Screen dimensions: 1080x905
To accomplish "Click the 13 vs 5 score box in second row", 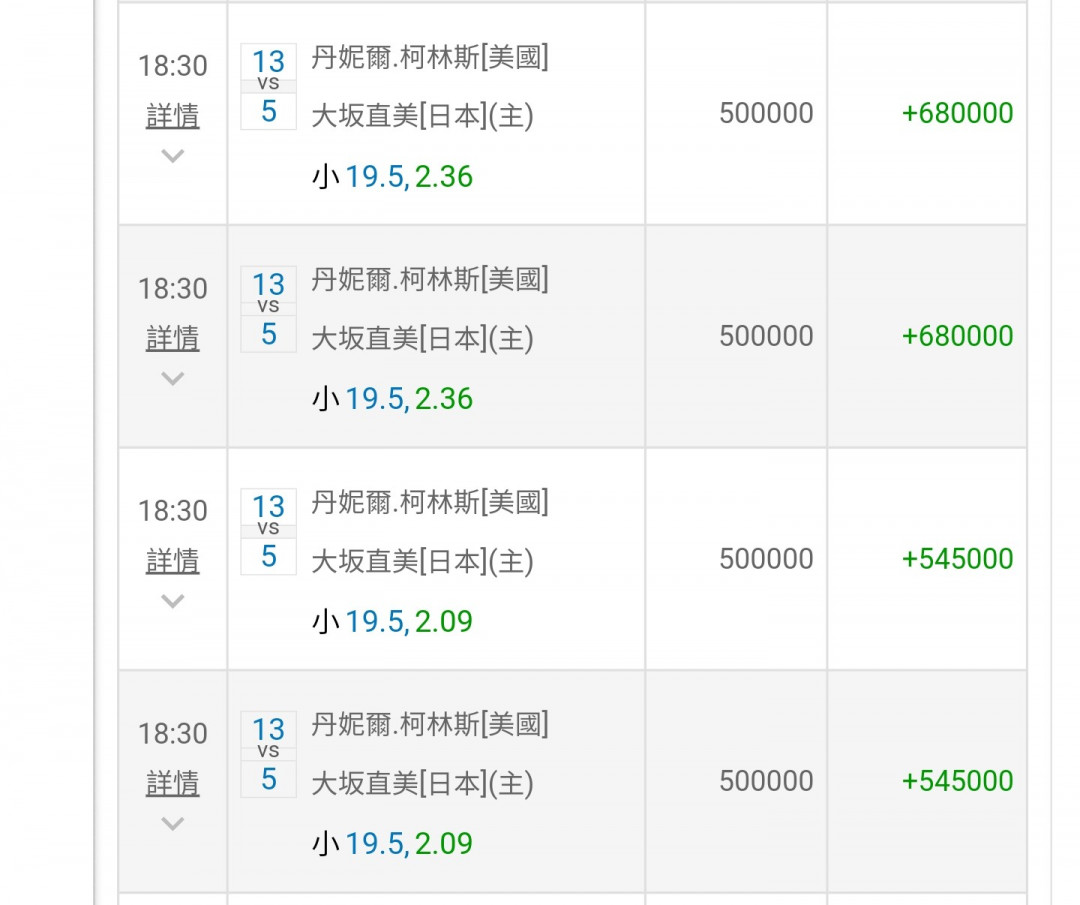I will [x=268, y=309].
